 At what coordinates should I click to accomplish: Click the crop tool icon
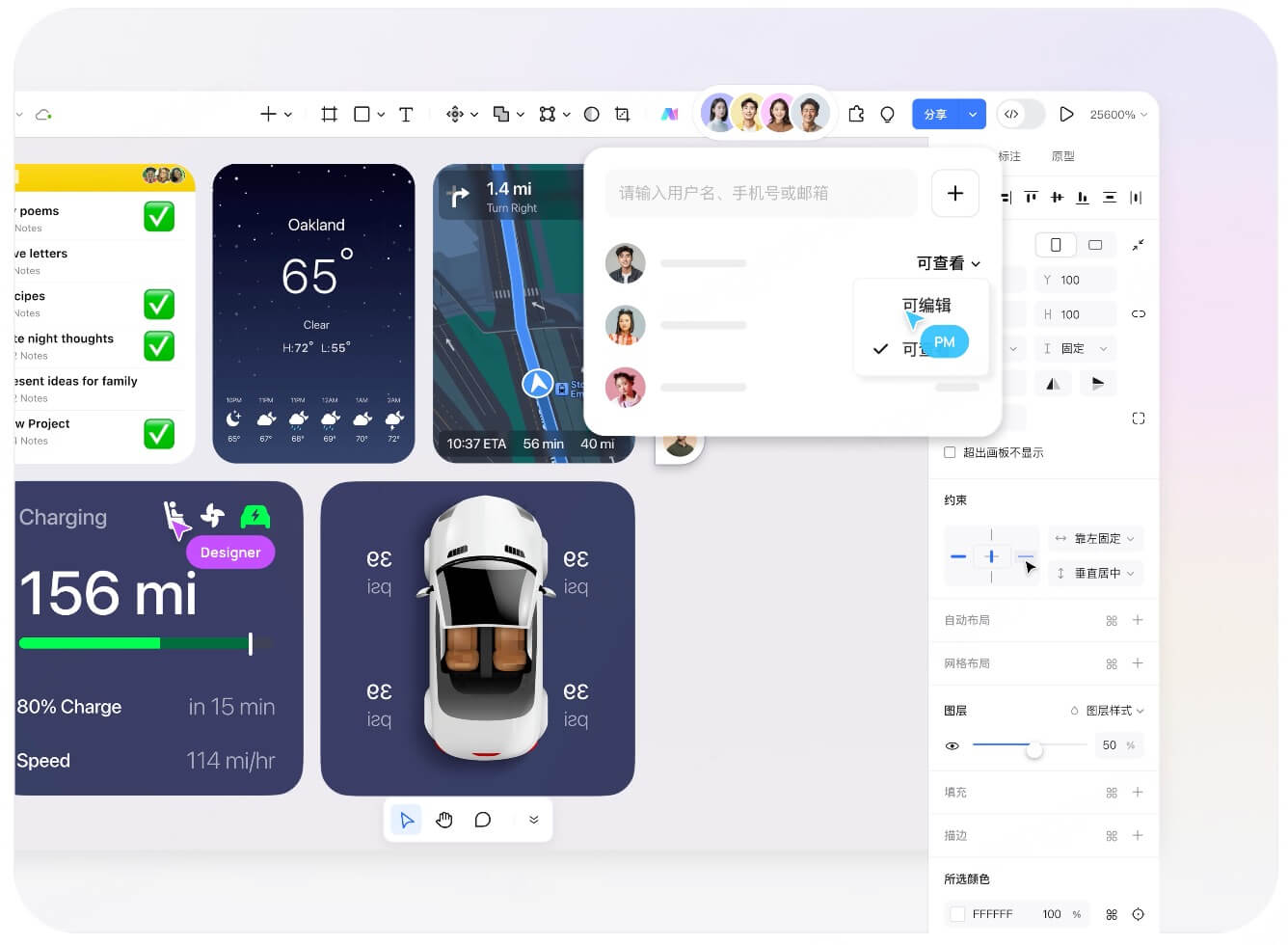[623, 115]
